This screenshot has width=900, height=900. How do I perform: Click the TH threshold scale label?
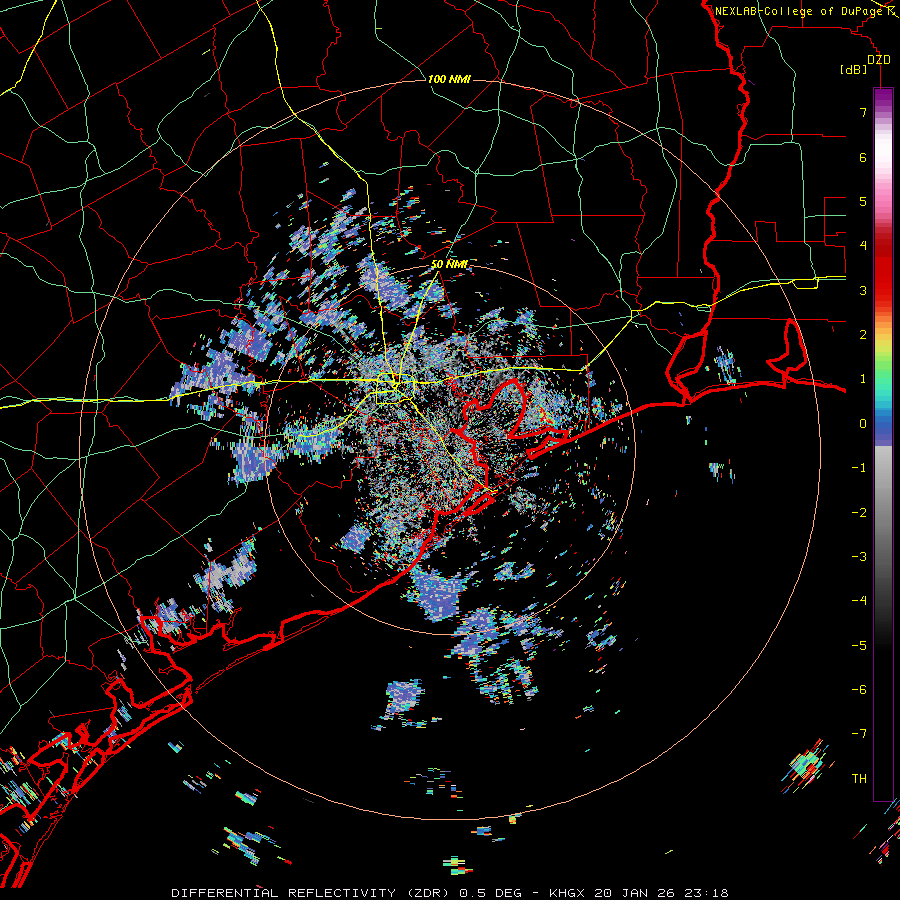click(859, 778)
